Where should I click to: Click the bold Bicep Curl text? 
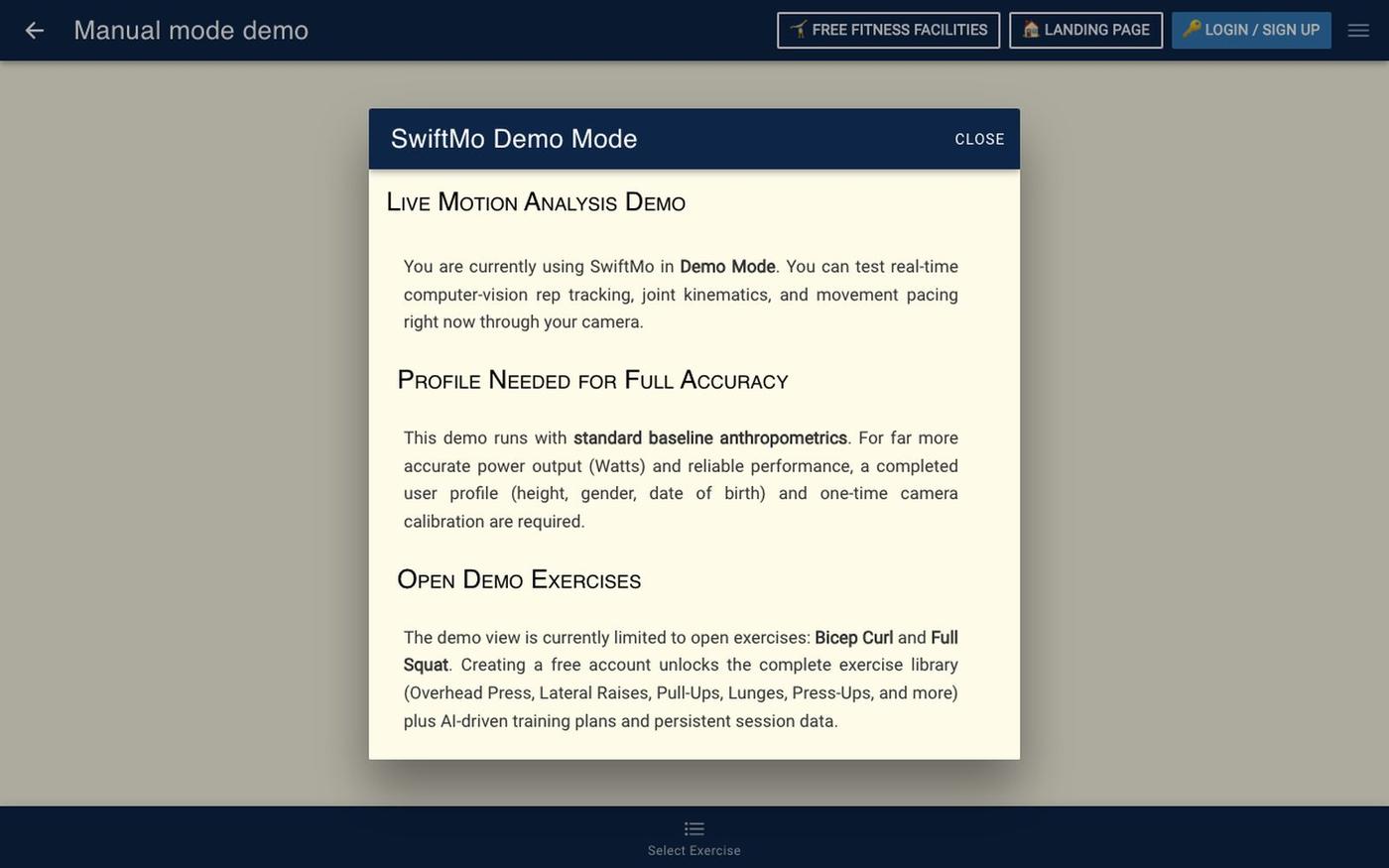click(x=853, y=638)
